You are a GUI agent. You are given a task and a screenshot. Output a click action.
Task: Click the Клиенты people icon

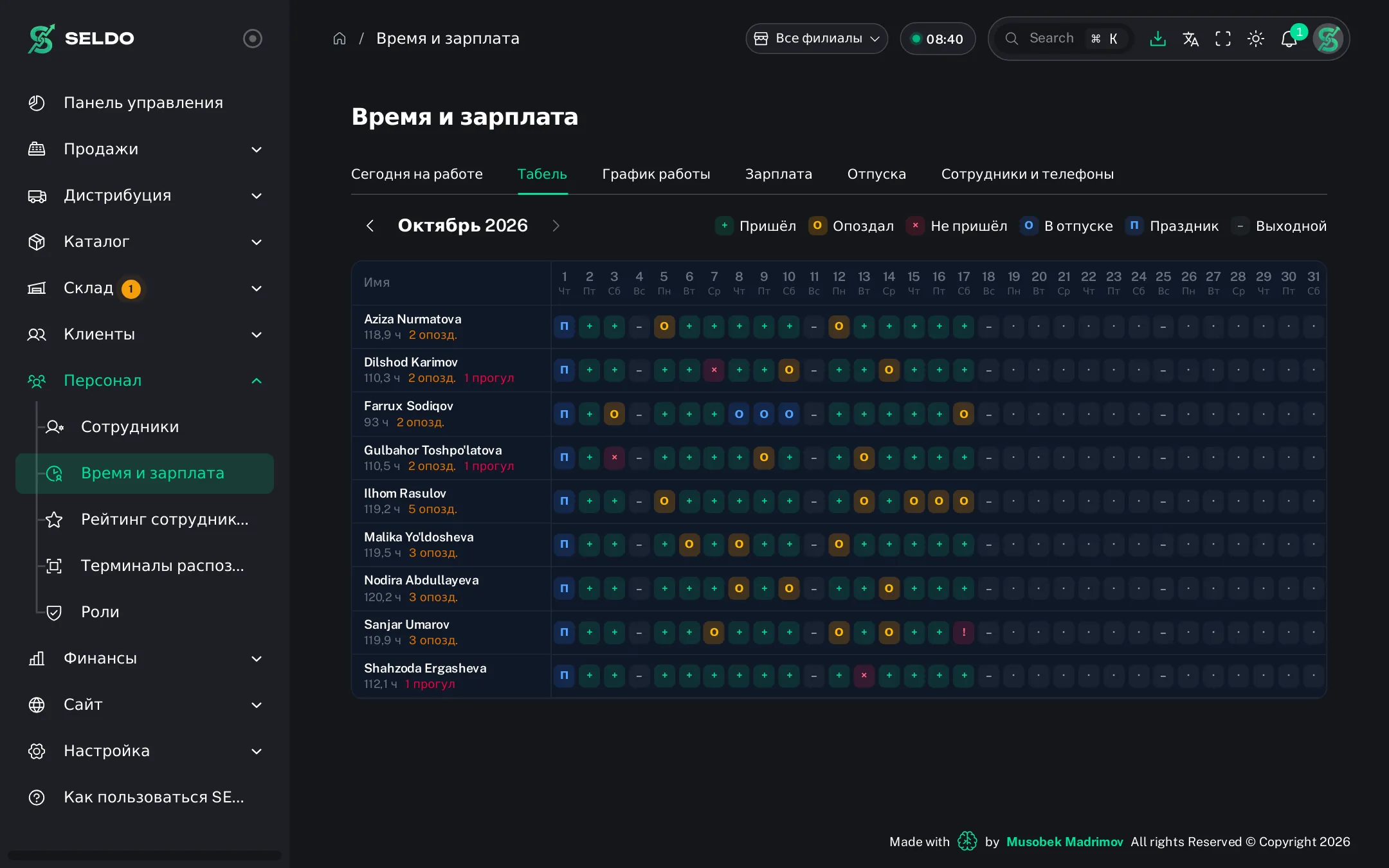pyautogui.click(x=37, y=334)
